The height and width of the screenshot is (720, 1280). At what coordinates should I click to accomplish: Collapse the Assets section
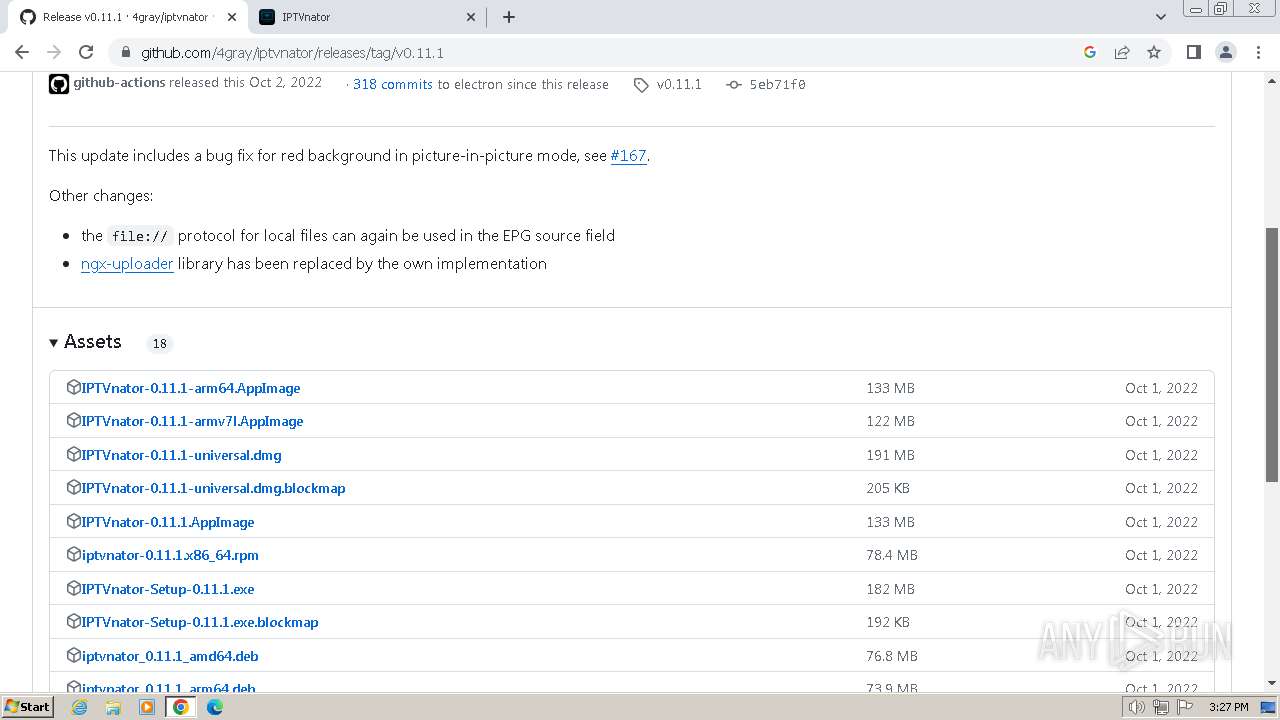(85, 342)
